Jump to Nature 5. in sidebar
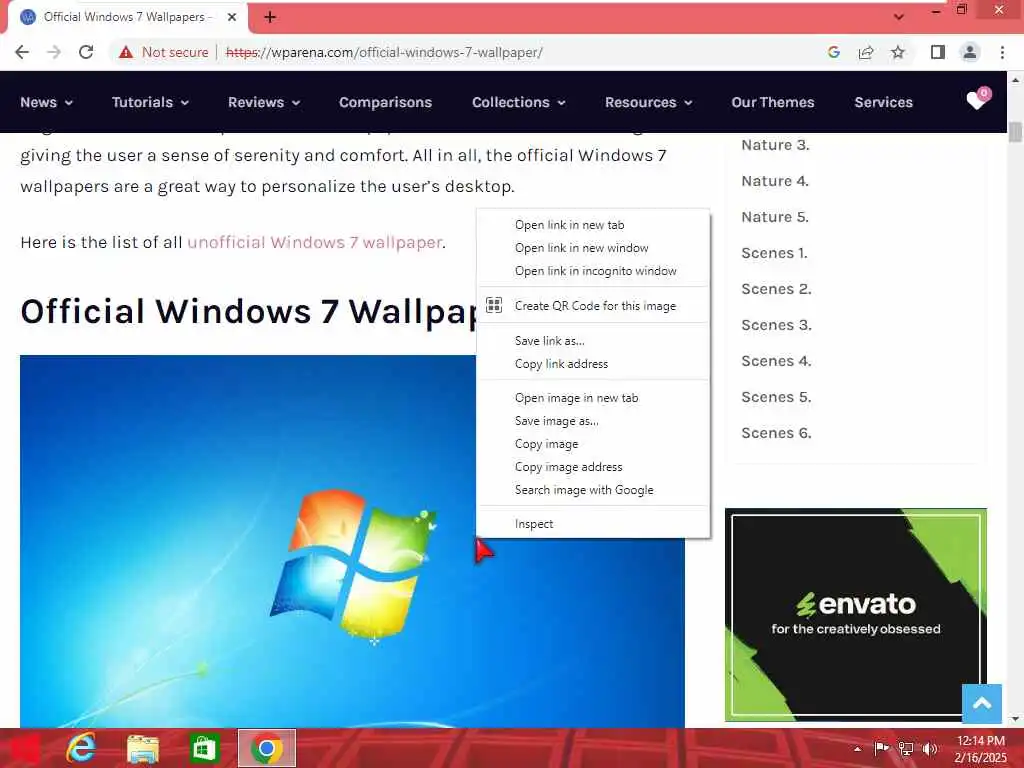Viewport: 1024px width, 768px height. click(775, 217)
